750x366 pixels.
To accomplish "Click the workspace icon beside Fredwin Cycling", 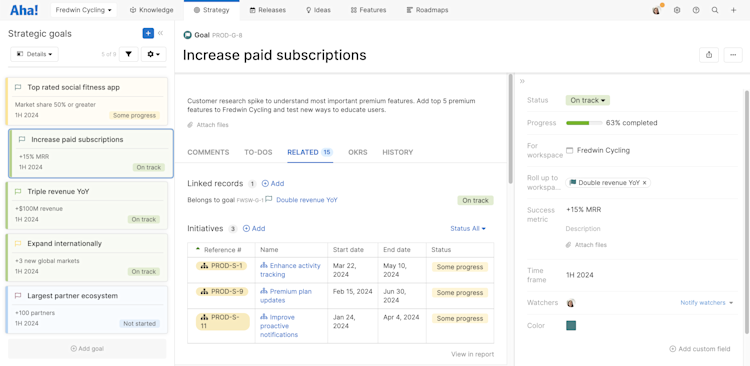I will point(570,150).
